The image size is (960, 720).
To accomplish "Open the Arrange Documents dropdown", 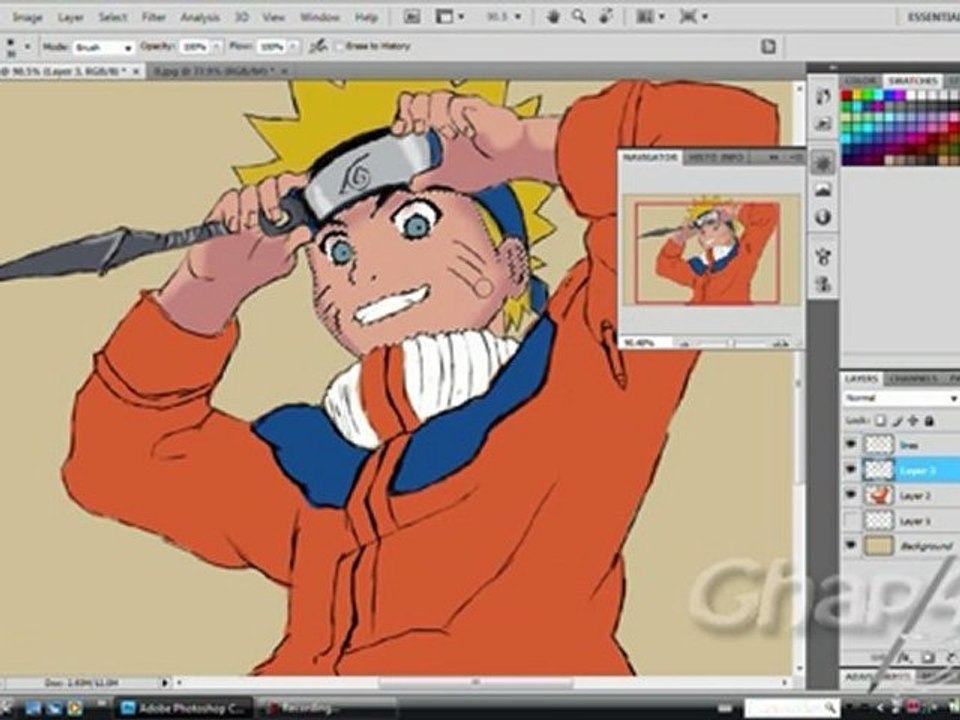I will 650,17.
